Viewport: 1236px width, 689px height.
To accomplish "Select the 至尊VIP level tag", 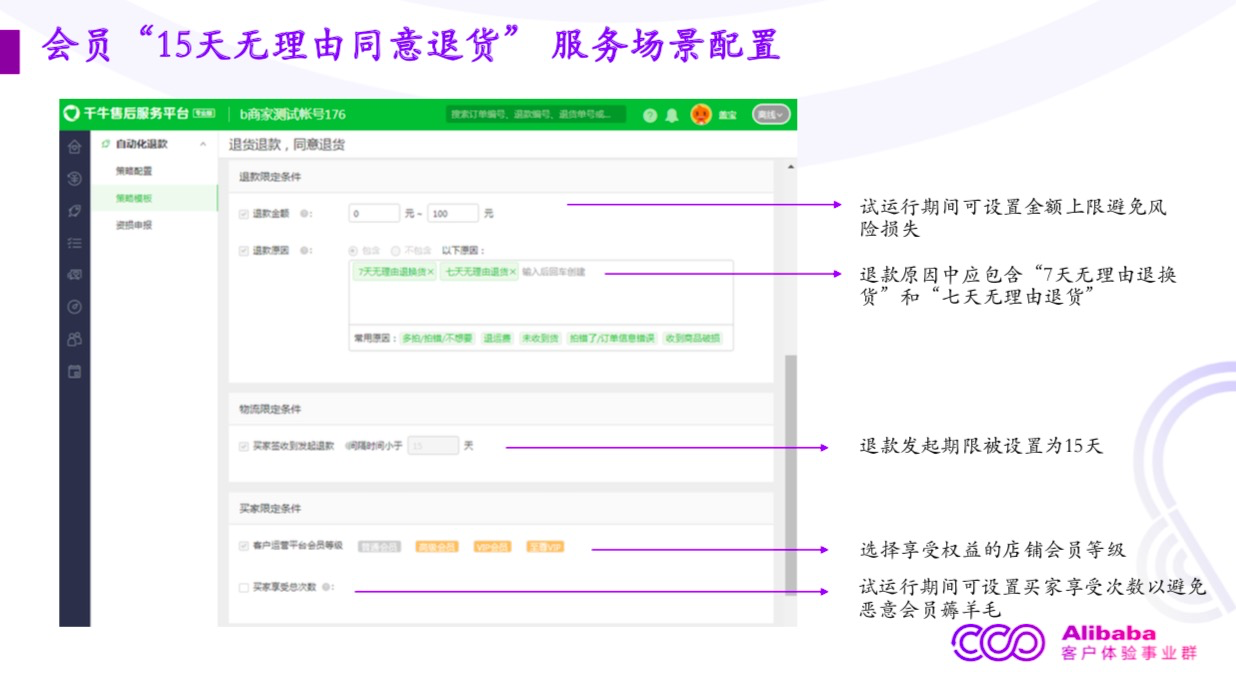I will [546, 547].
